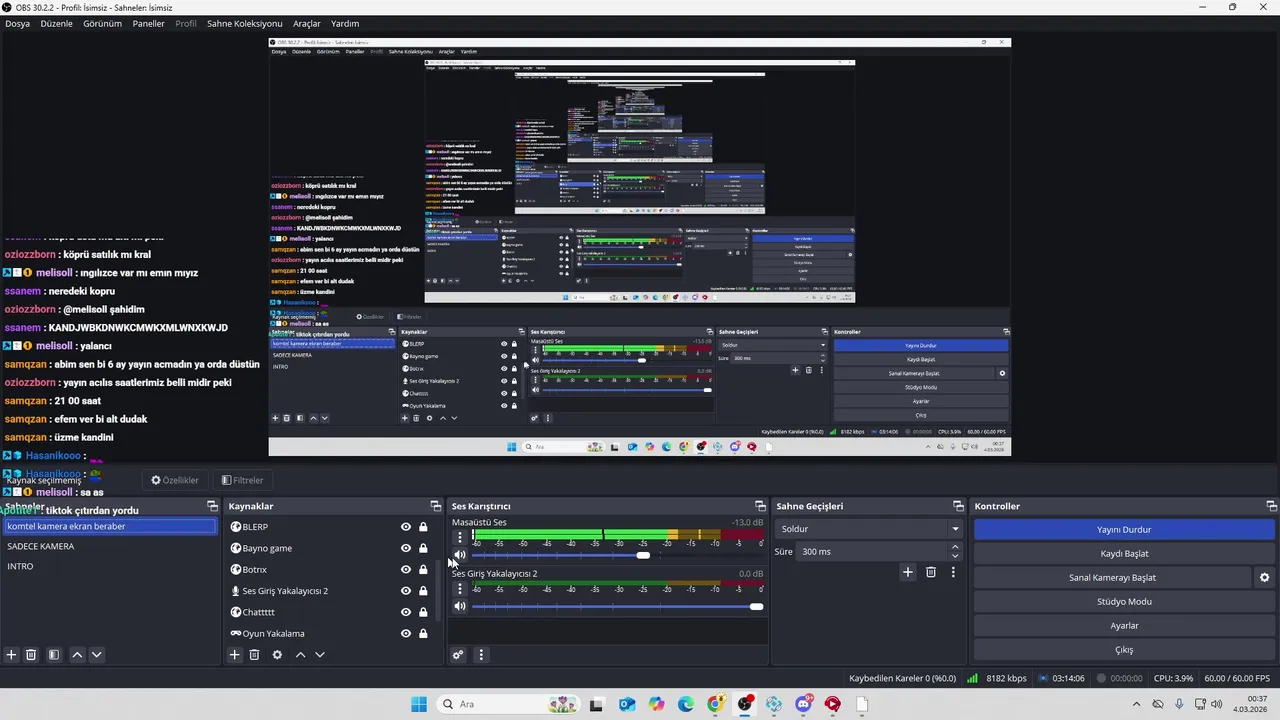This screenshot has width=1280, height=720.
Task: Open the Yardım menu
Action: (x=345, y=23)
